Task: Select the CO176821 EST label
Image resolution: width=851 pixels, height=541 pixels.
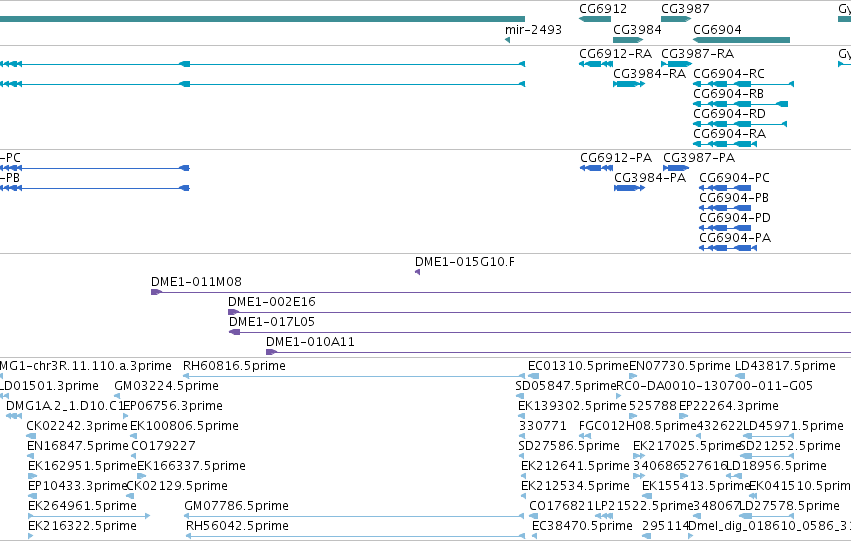Action: pos(562,507)
